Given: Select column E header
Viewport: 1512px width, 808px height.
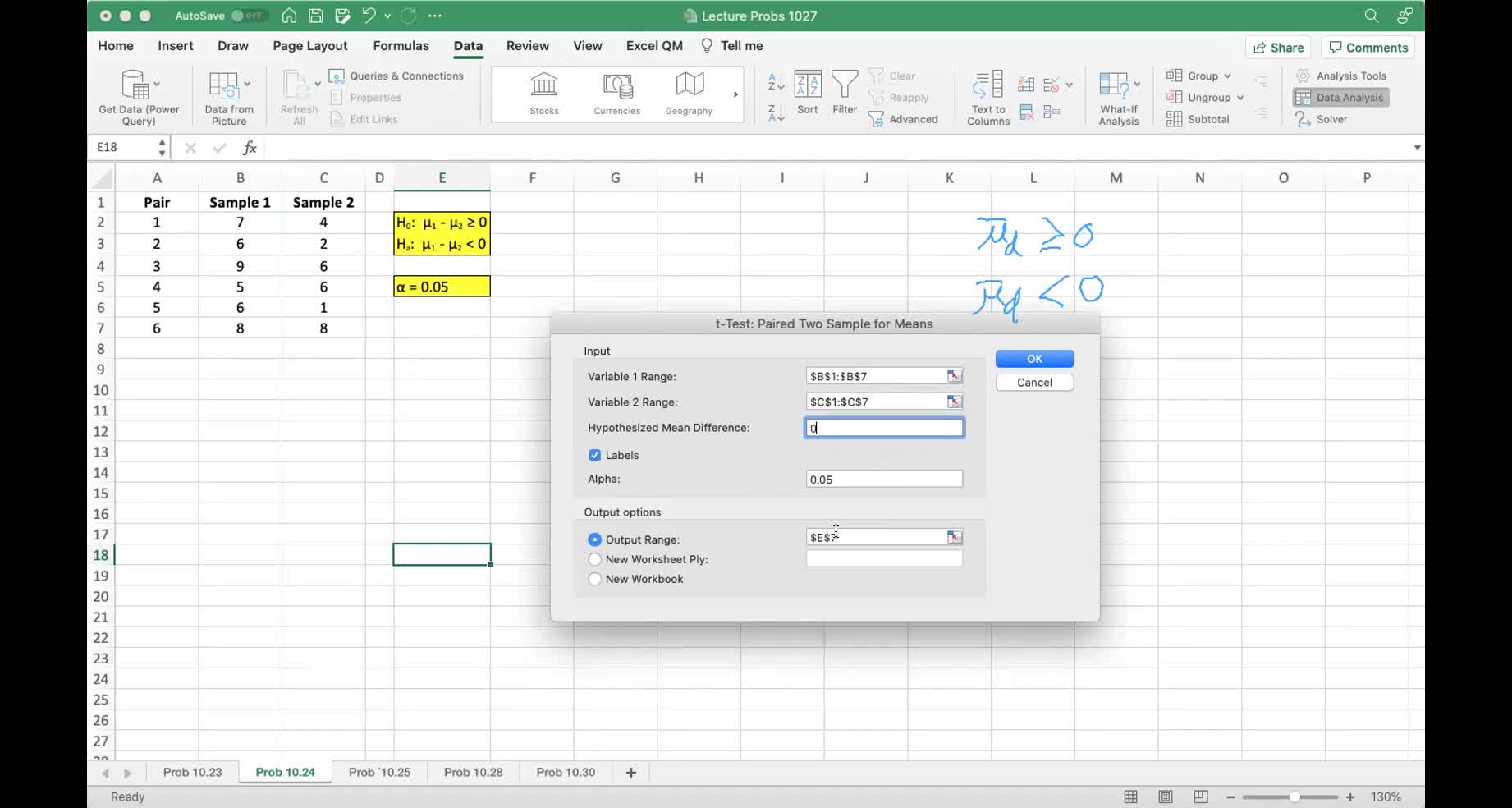Looking at the screenshot, I should 442,177.
